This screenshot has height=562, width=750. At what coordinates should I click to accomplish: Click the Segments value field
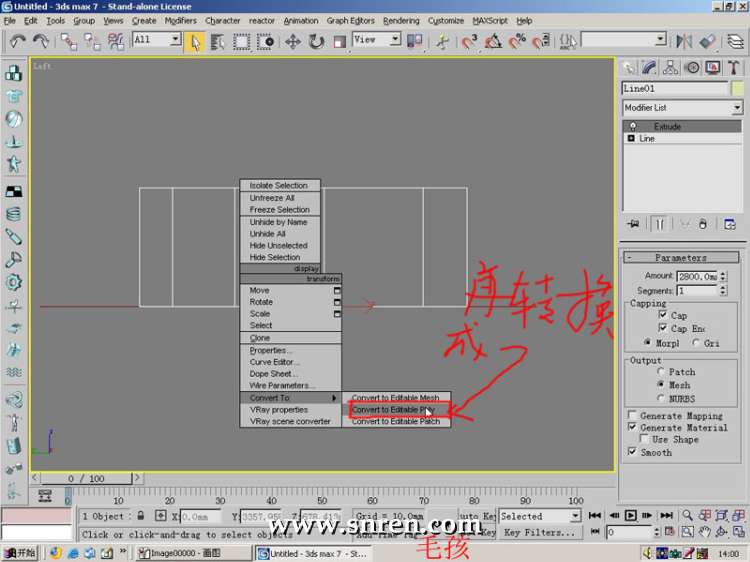tap(697, 291)
